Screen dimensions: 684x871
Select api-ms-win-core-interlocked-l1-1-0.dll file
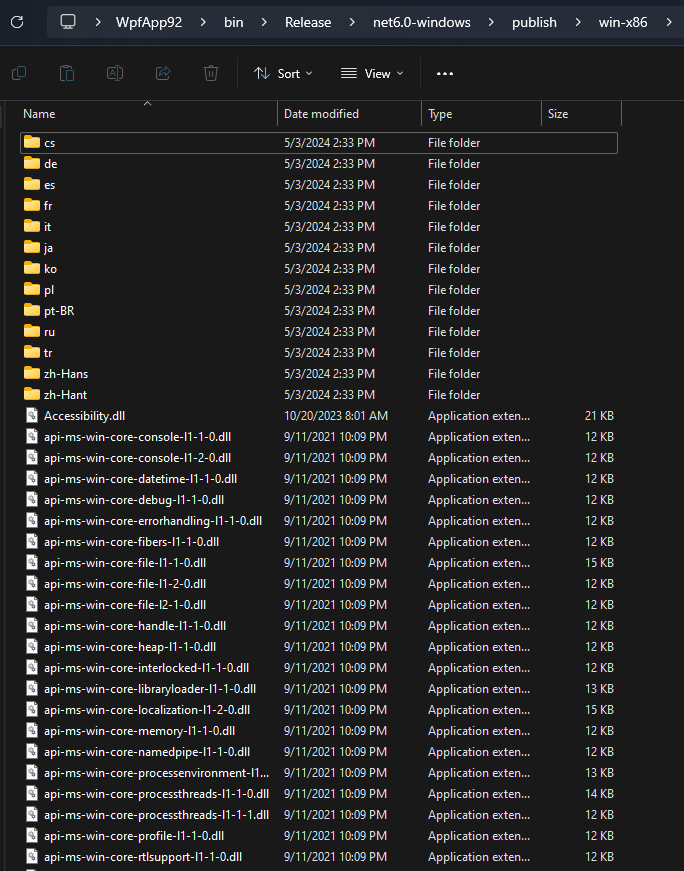pyautogui.click(x=318, y=668)
